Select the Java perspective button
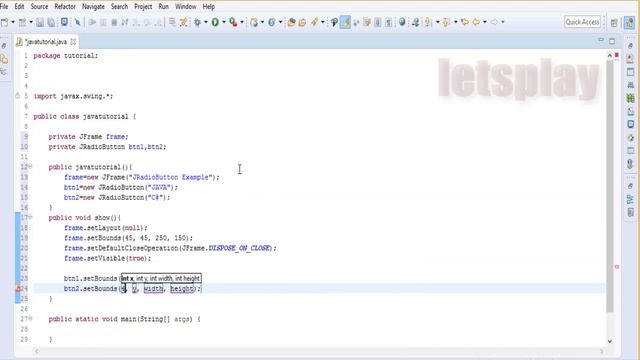 click(630, 22)
